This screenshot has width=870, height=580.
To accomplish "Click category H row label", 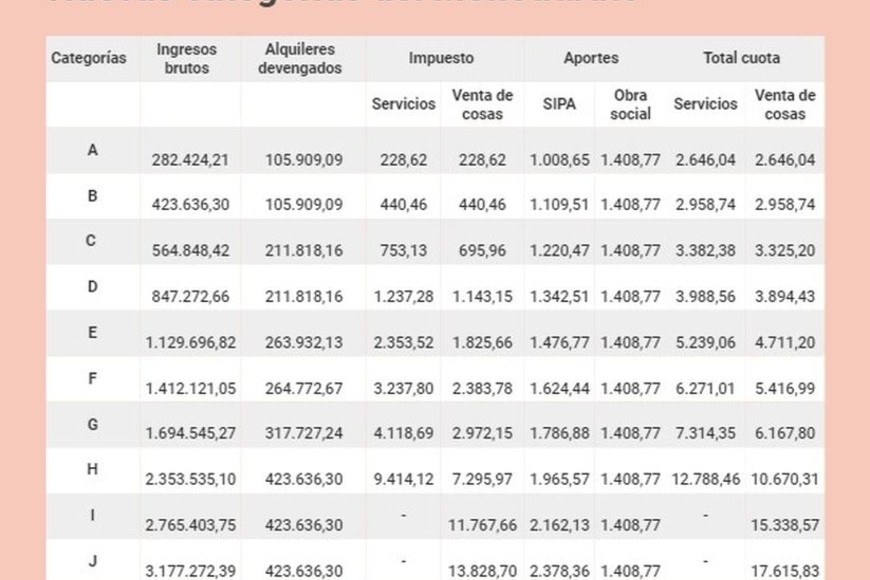I will 93,470.
